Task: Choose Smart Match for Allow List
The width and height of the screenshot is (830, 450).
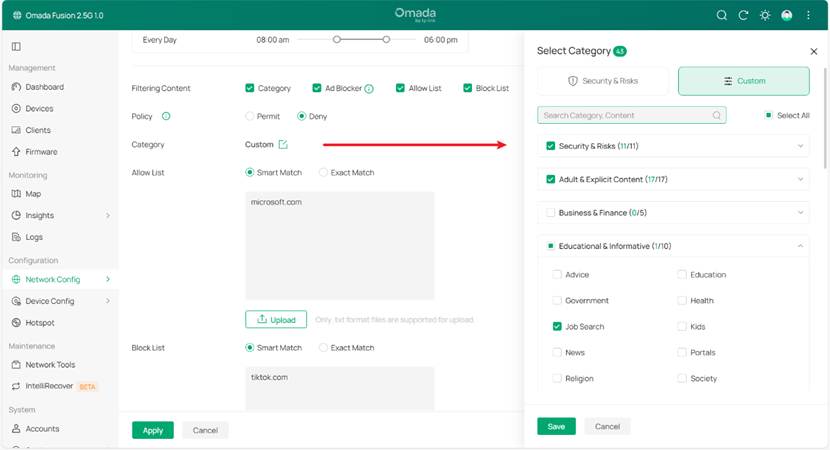Action: click(x=250, y=173)
